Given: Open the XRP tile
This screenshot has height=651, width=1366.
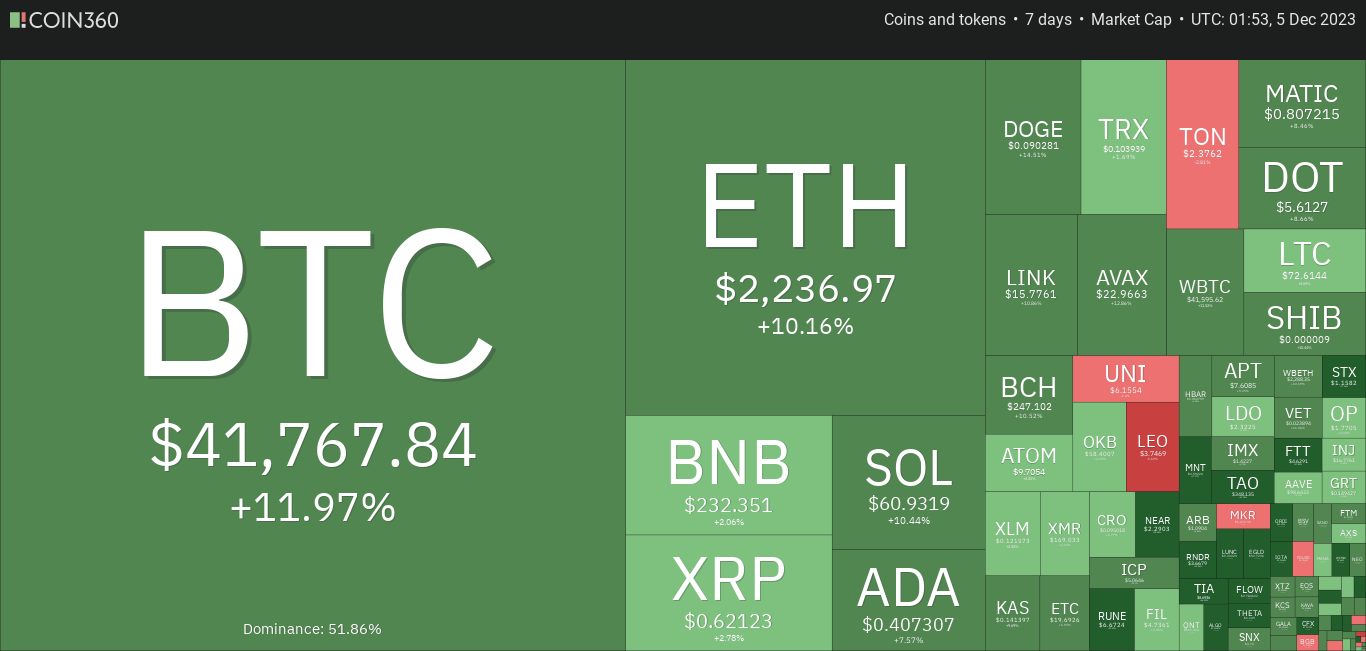Looking at the screenshot, I should 729,593.
